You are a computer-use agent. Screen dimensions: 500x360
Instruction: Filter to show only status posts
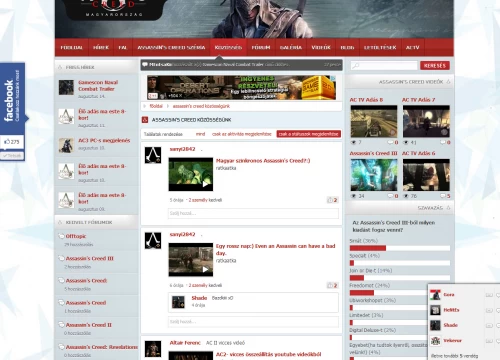[309, 134]
